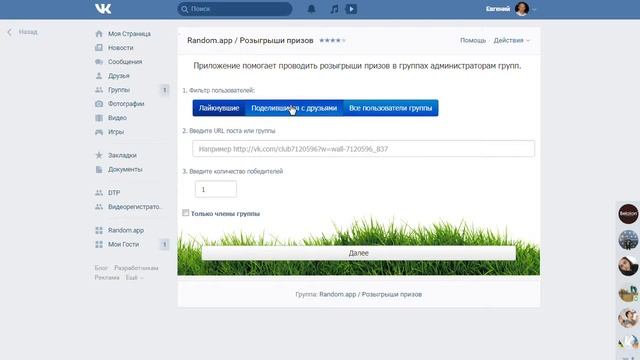Click the film icon beside Видео
The width and height of the screenshot is (640, 360).
pos(99,118)
